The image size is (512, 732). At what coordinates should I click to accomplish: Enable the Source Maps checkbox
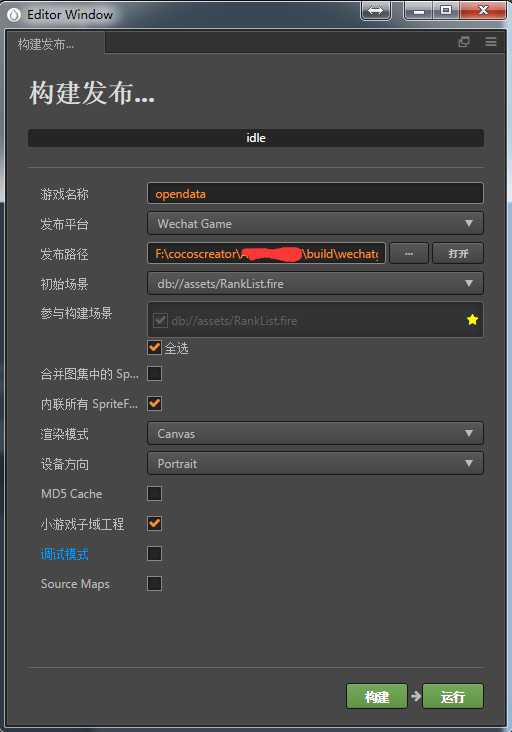tap(154, 584)
